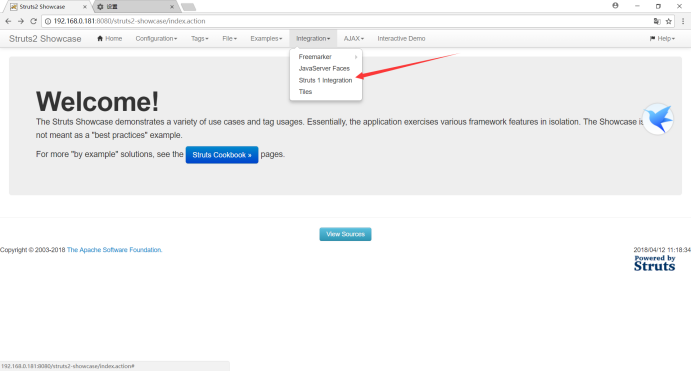The height and width of the screenshot is (371, 692).
Task: Close the settings tab
Action: (172, 7)
